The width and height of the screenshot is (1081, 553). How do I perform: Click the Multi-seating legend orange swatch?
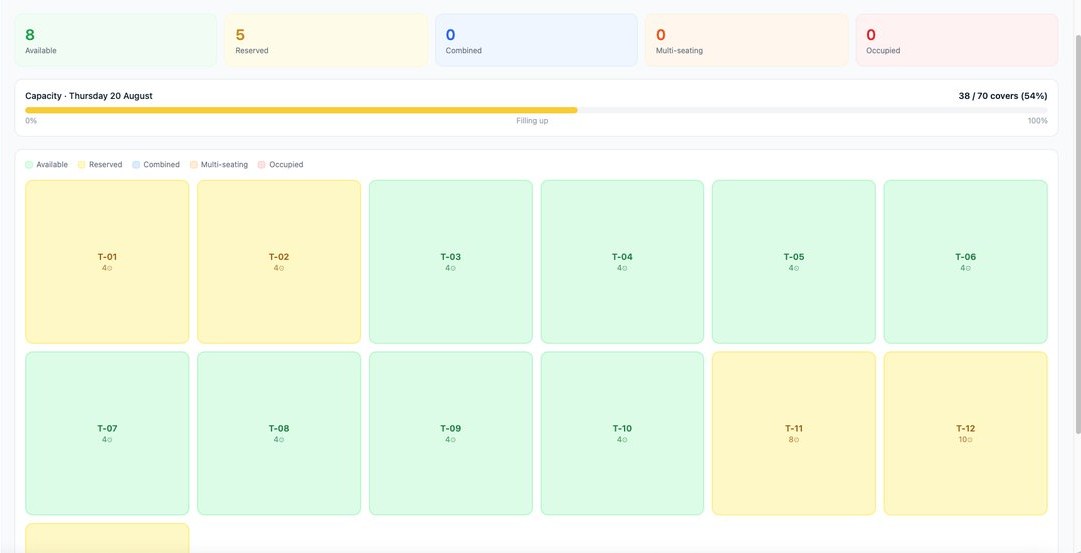point(194,165)
